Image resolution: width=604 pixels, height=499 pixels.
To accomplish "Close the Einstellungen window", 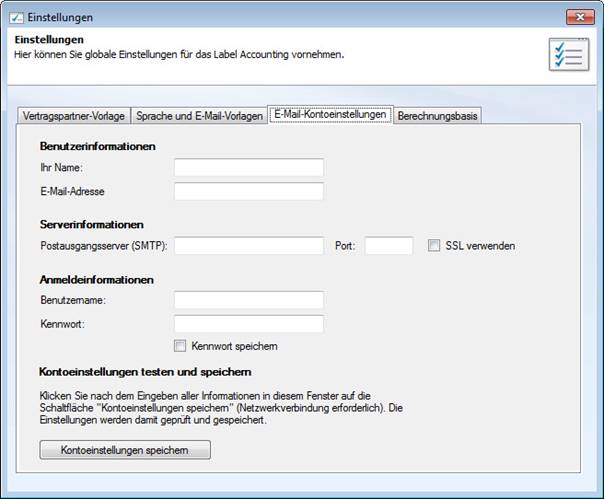I will point(580,17).
